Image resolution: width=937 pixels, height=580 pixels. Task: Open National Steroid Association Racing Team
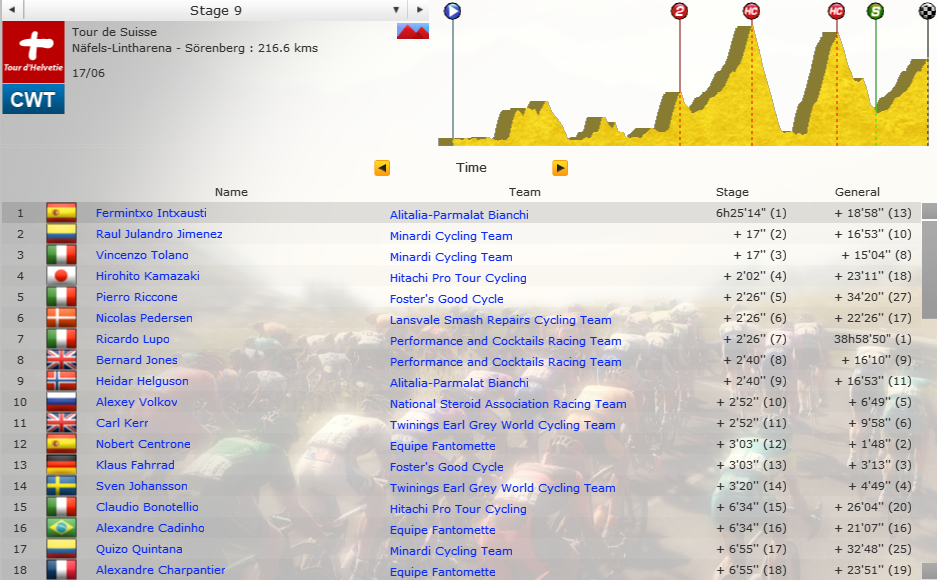[x=508, y=404]
